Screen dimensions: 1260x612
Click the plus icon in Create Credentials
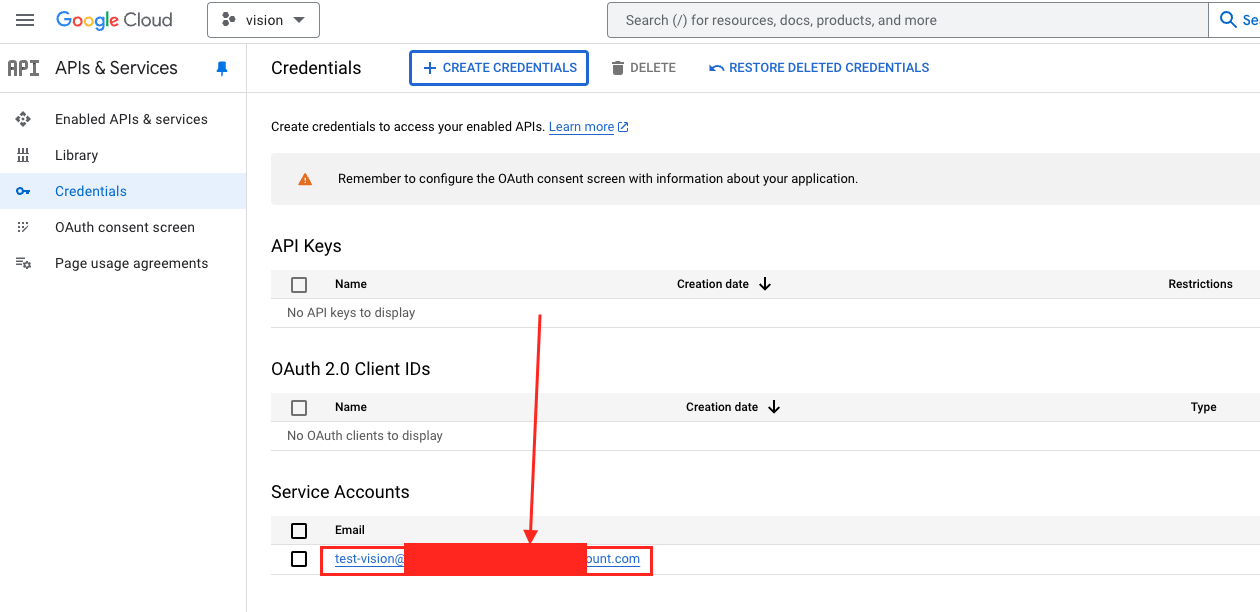pos(430,68)
